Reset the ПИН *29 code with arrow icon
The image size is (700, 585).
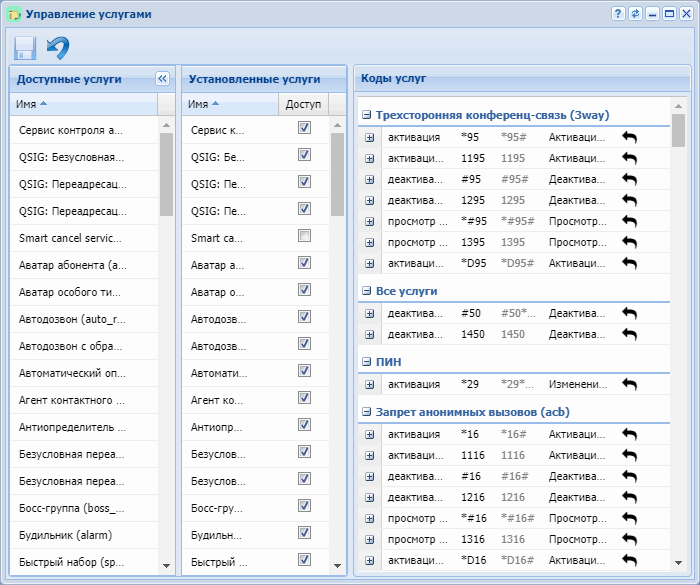[629, 384]
